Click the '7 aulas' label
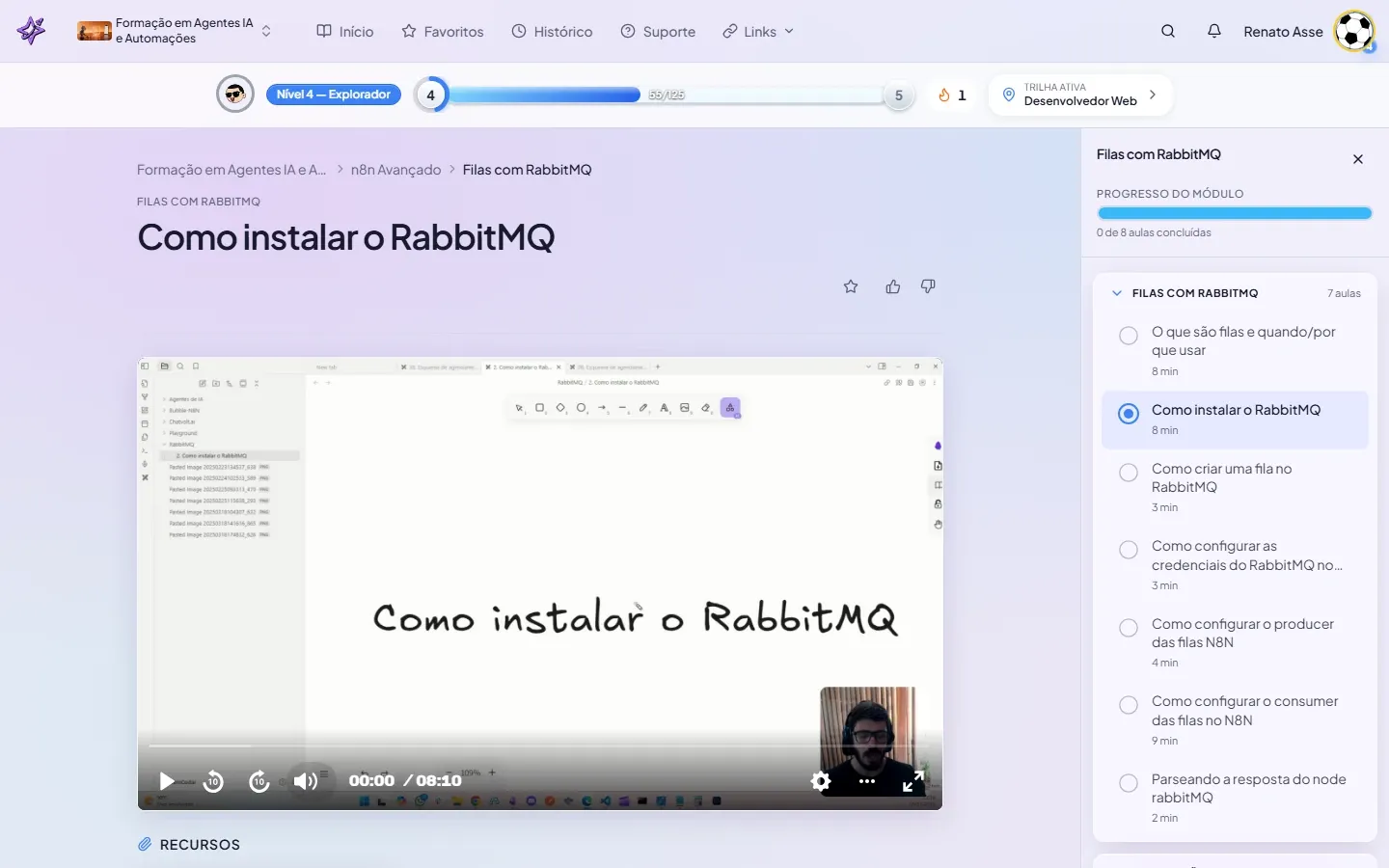Image resolution: width=1389 pixels, height=868 pixels. pyautogui.click(x=1344, y=293)
